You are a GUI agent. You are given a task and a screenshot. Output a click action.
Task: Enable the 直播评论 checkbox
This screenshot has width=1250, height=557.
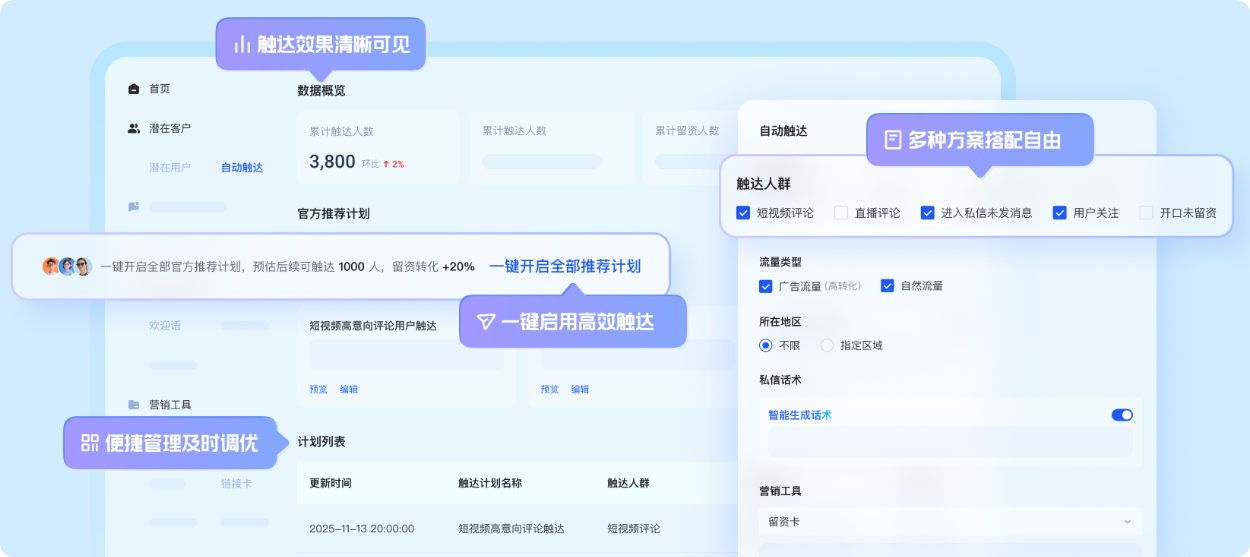pyautogui.click(x=841, y=213)
